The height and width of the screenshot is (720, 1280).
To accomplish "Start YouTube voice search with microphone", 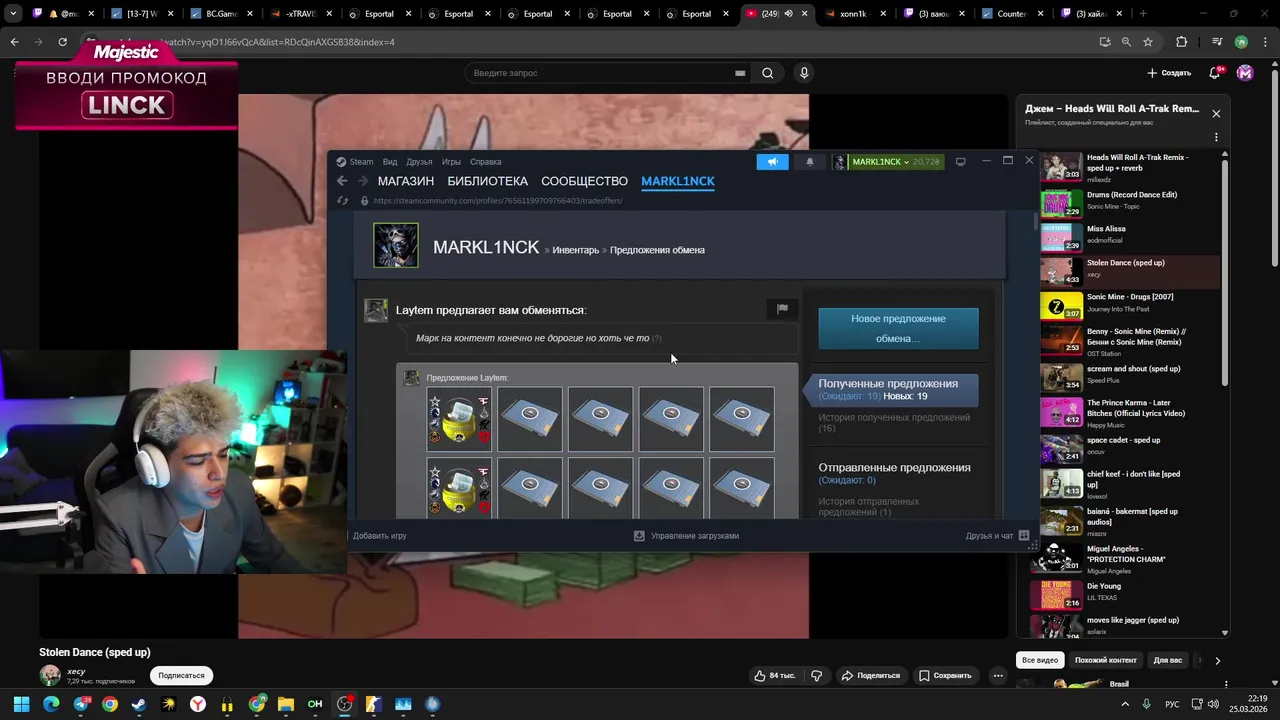I will coord(803,73).
